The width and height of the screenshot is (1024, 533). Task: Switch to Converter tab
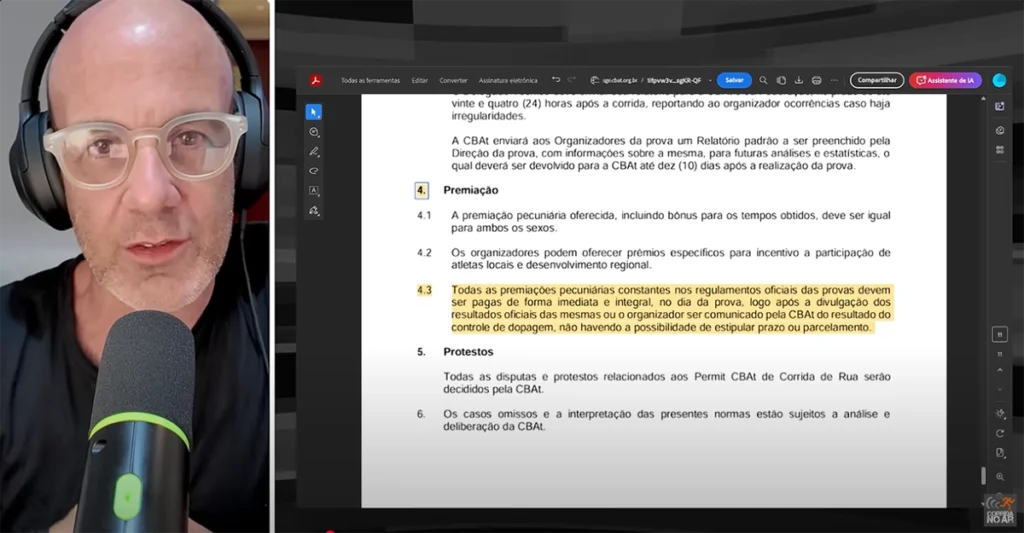pos(453,80)
